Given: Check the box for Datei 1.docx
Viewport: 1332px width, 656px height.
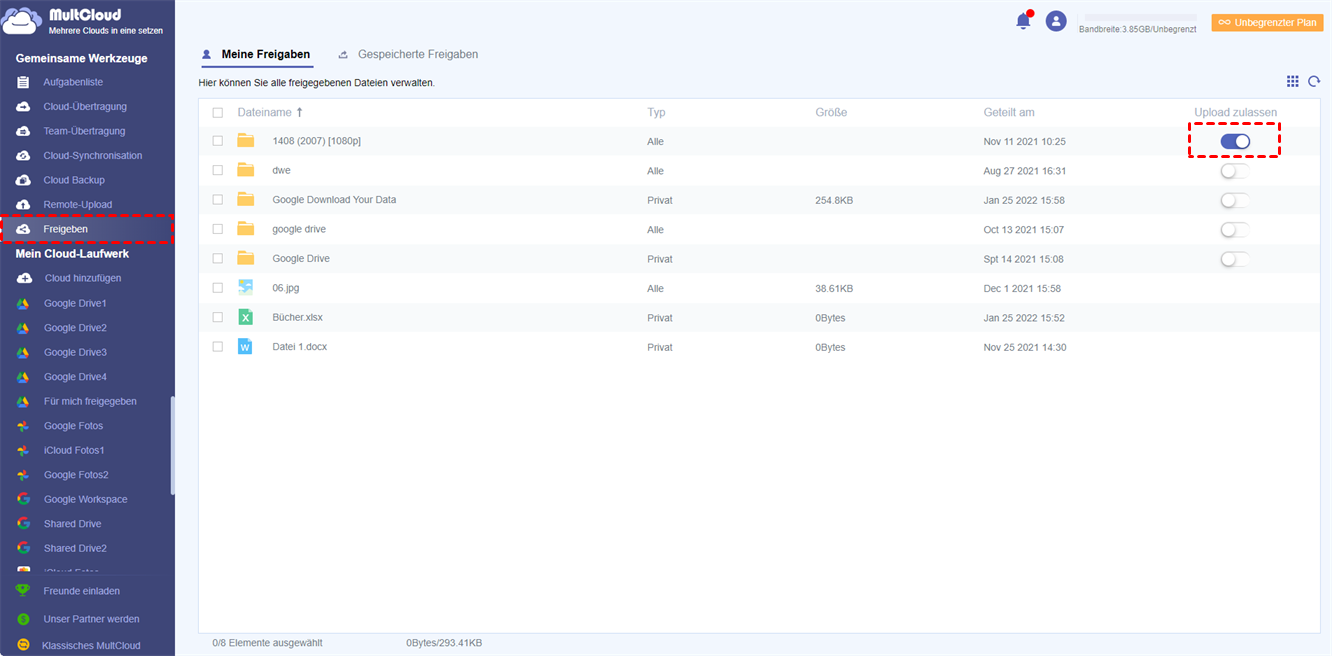Looking at the screenshot, I should [x=218, y=347].
